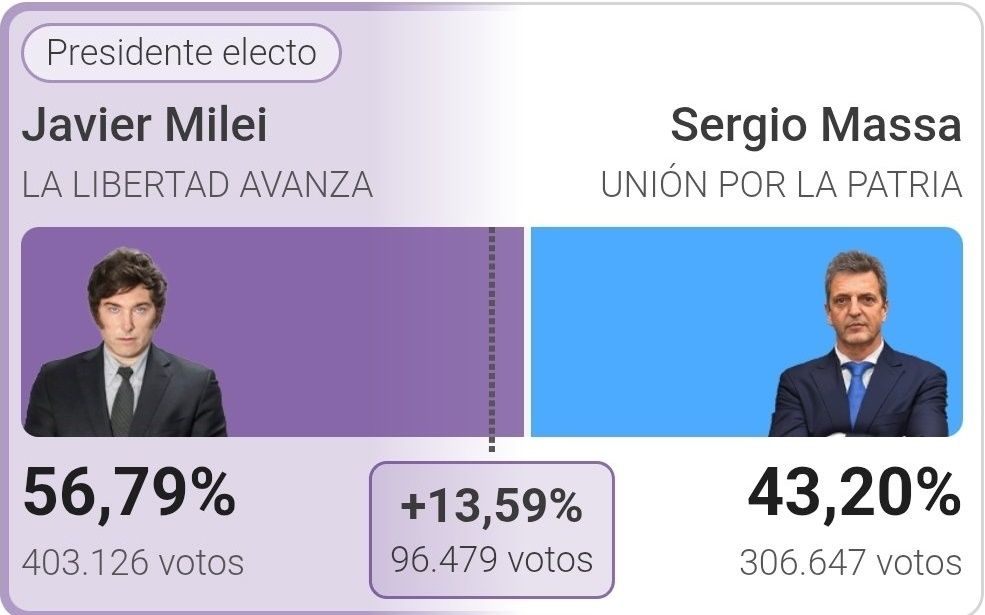Click Milei's black necktie in the photo
985x615 pixels.
(x=122, y=402)
